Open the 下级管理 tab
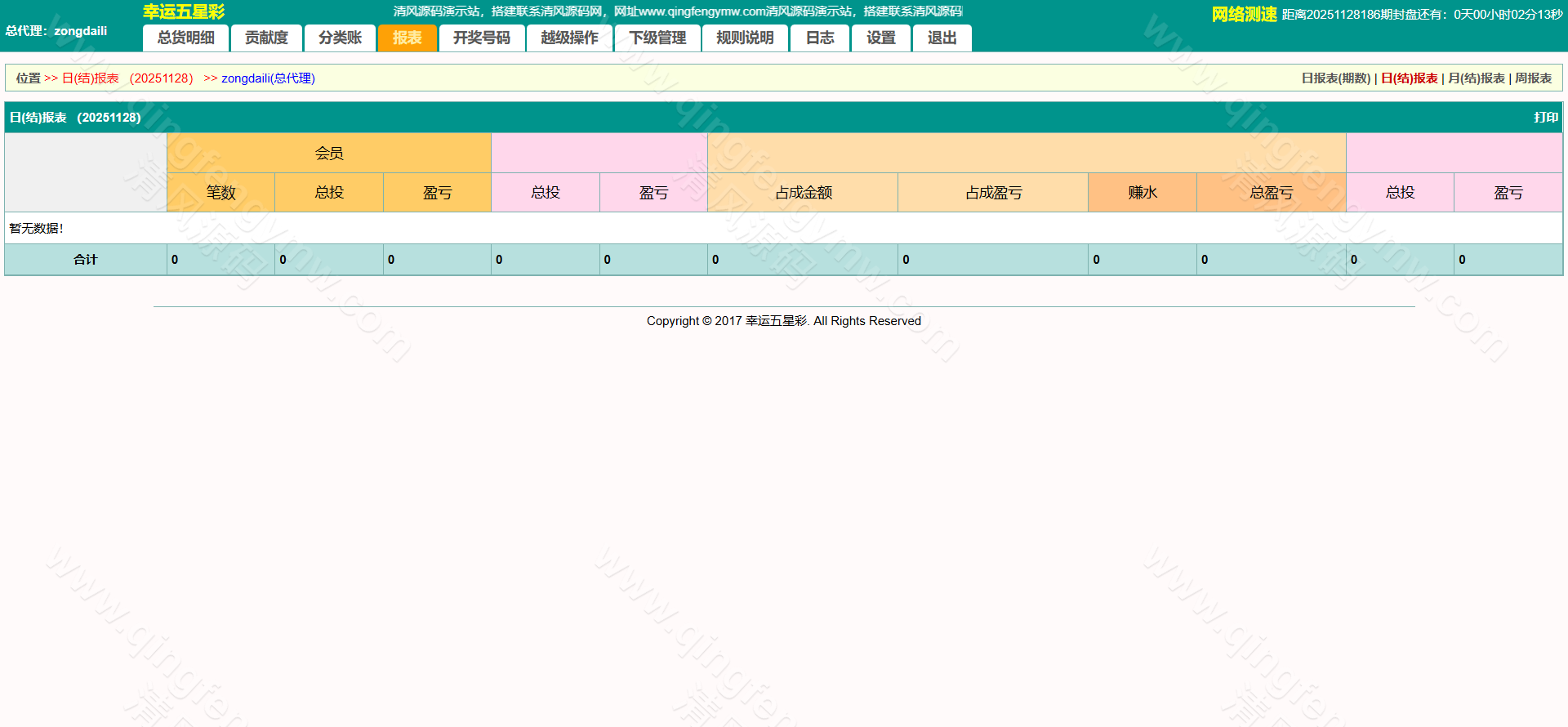 (657, 38)
